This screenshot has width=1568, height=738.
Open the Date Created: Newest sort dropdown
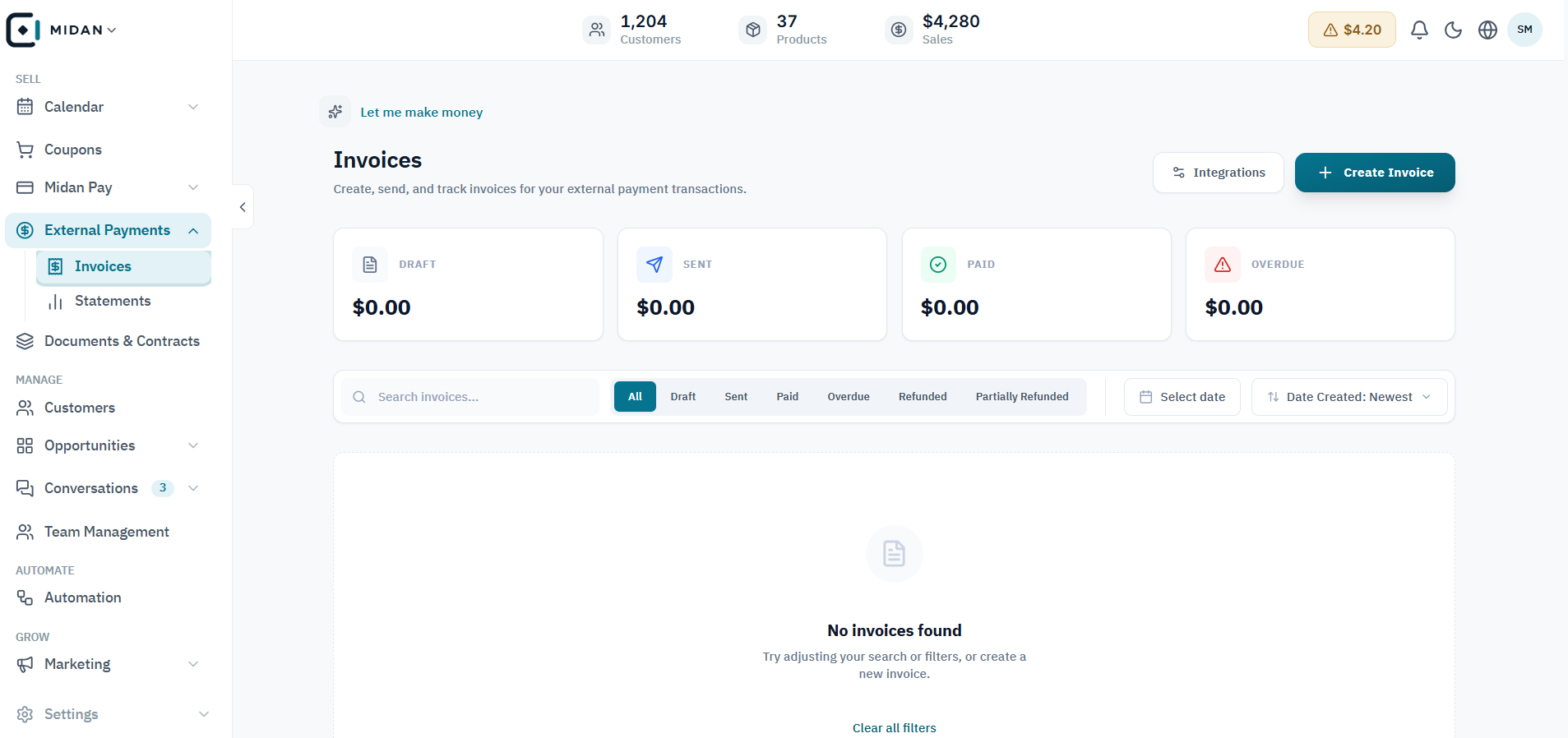[x=1349, y=397]
